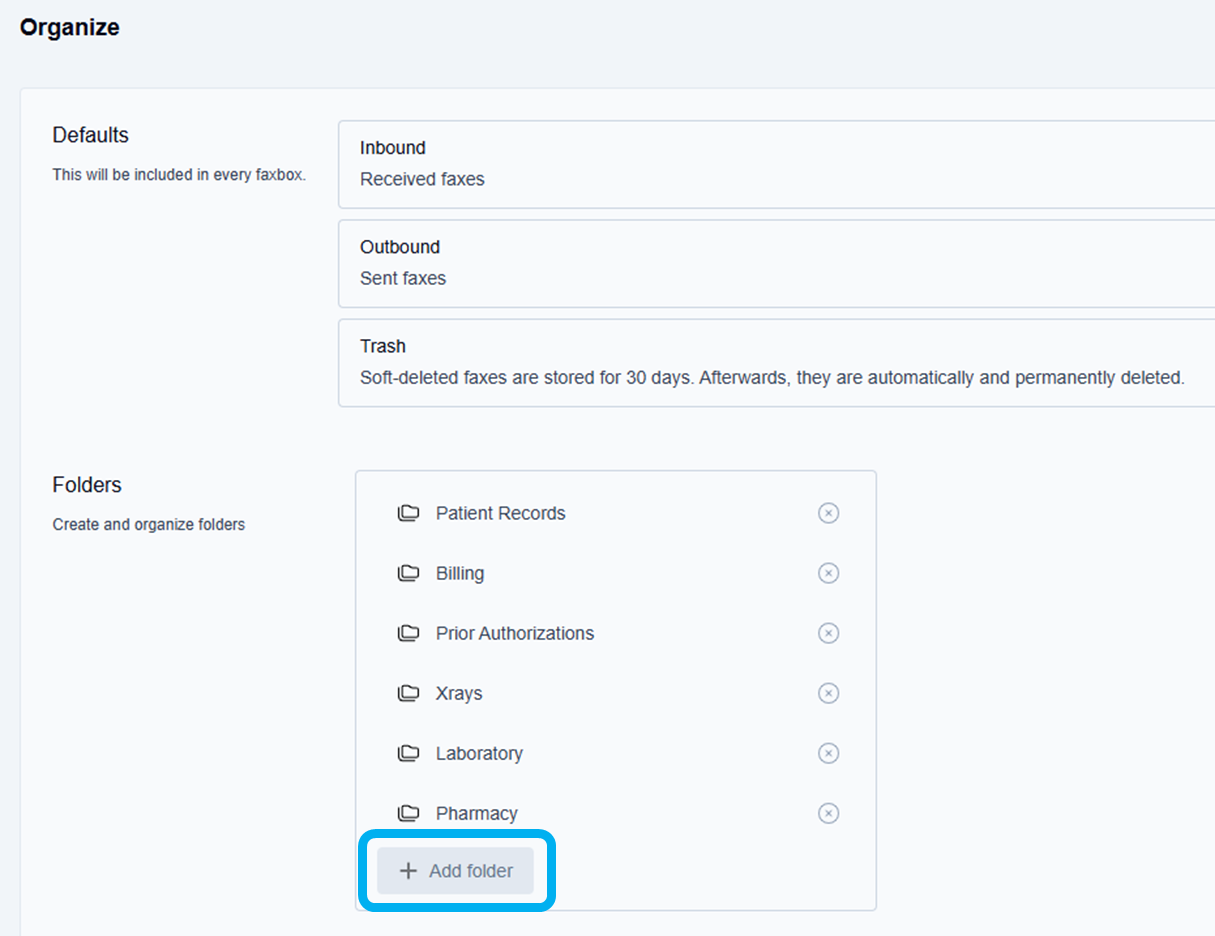Screen dimensions: 1215x936
Task: Click the folder icon beside Patient Records
Action: (408, 513)
